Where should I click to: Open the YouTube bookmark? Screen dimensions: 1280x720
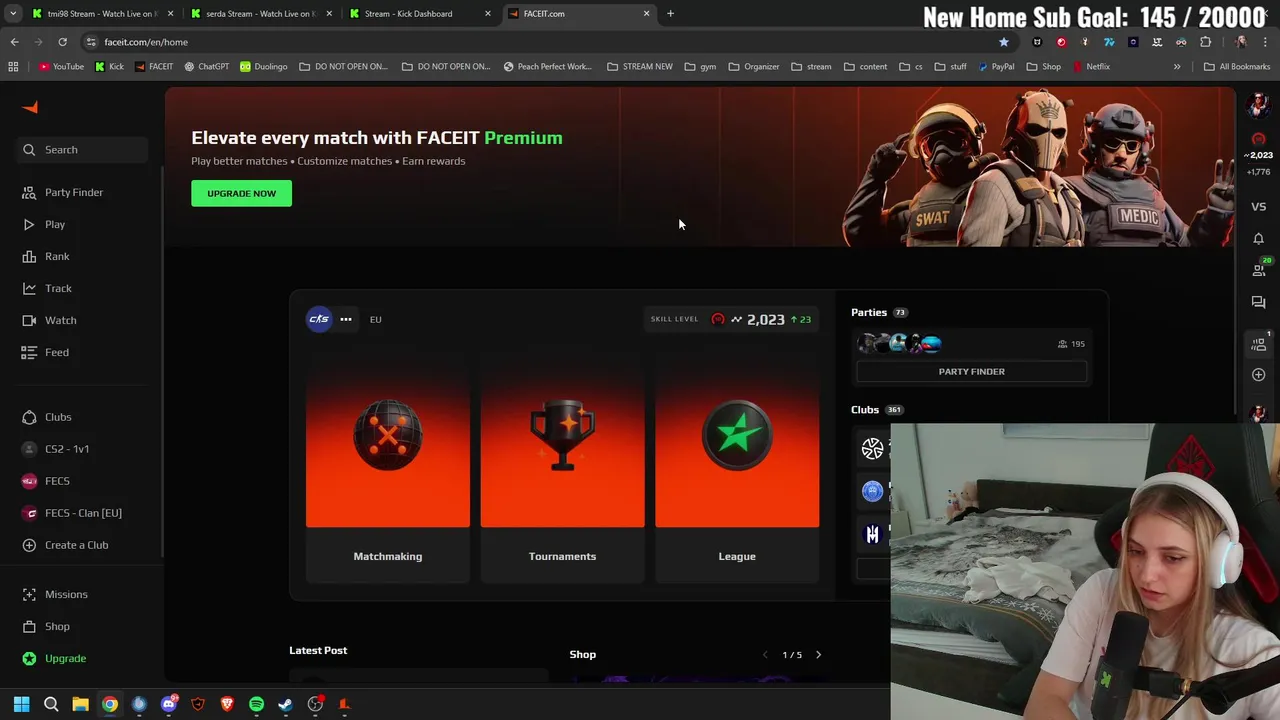tap(61, 67)
